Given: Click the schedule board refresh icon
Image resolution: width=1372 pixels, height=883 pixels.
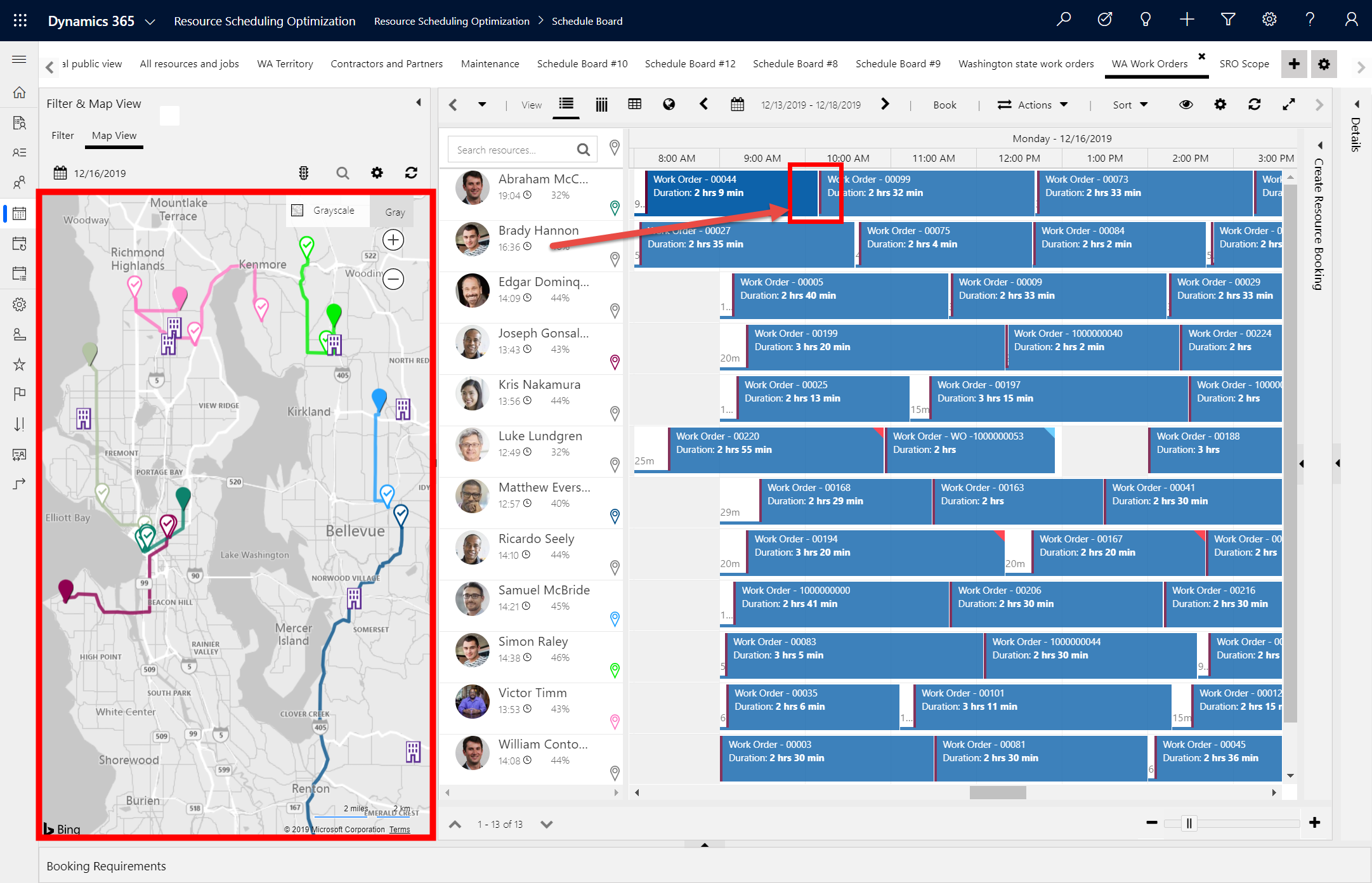Looking at the screenshot, I should pos(1255,104).
